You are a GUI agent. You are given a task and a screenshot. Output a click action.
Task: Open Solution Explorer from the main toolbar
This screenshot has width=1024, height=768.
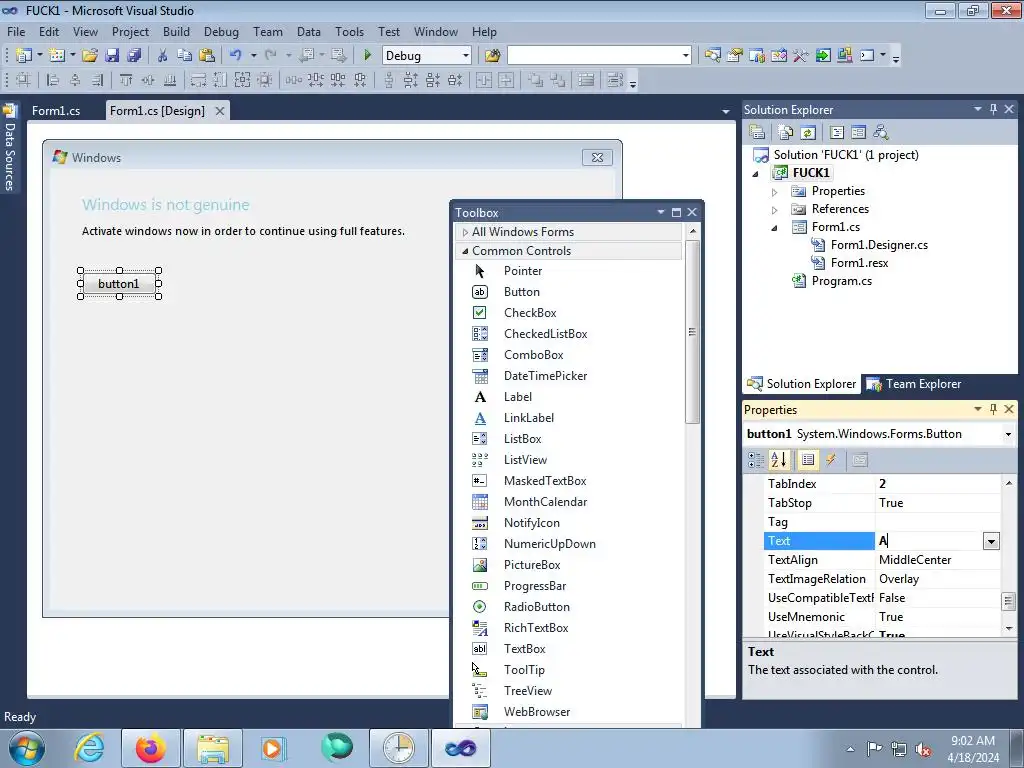712,56
